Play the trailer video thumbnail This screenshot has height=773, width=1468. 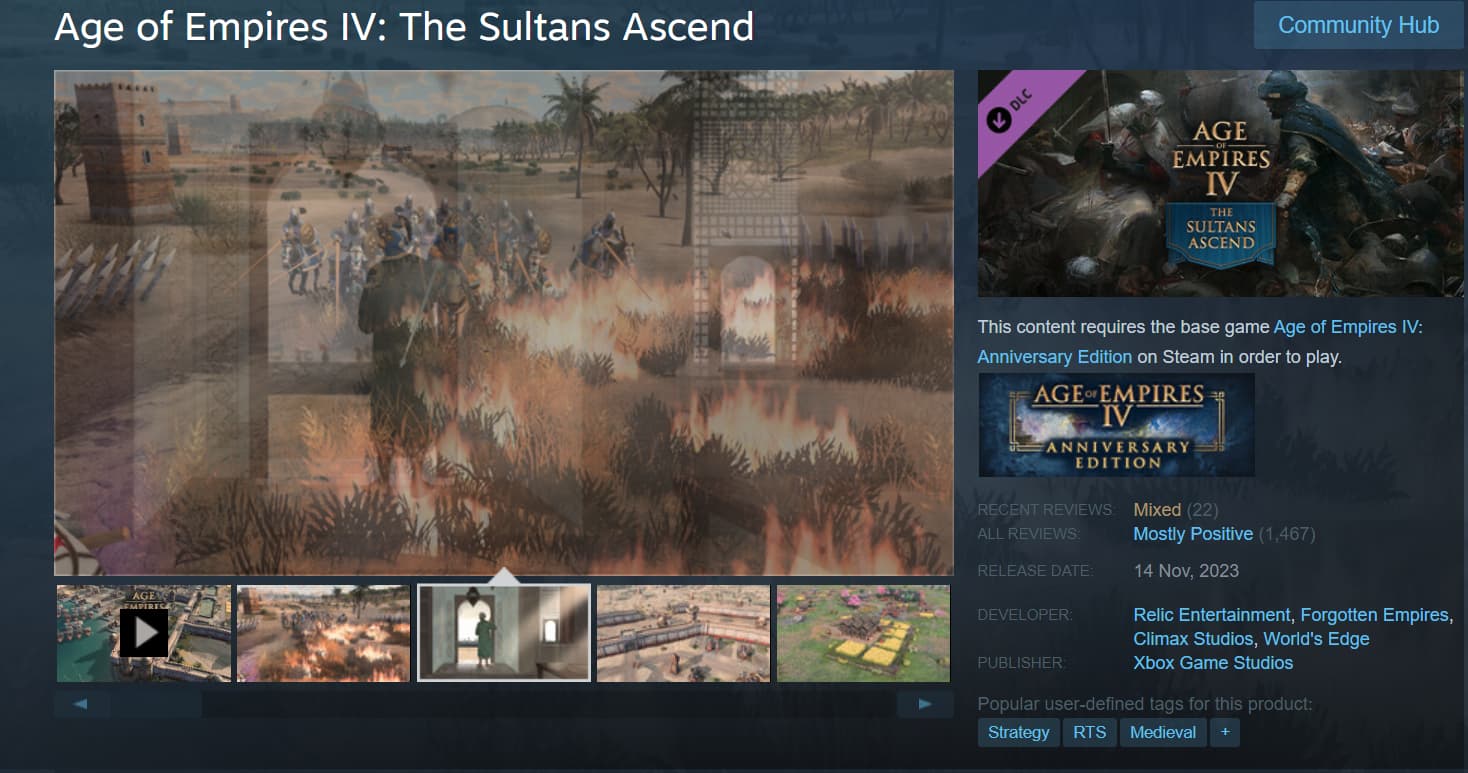tap(144, 633)
